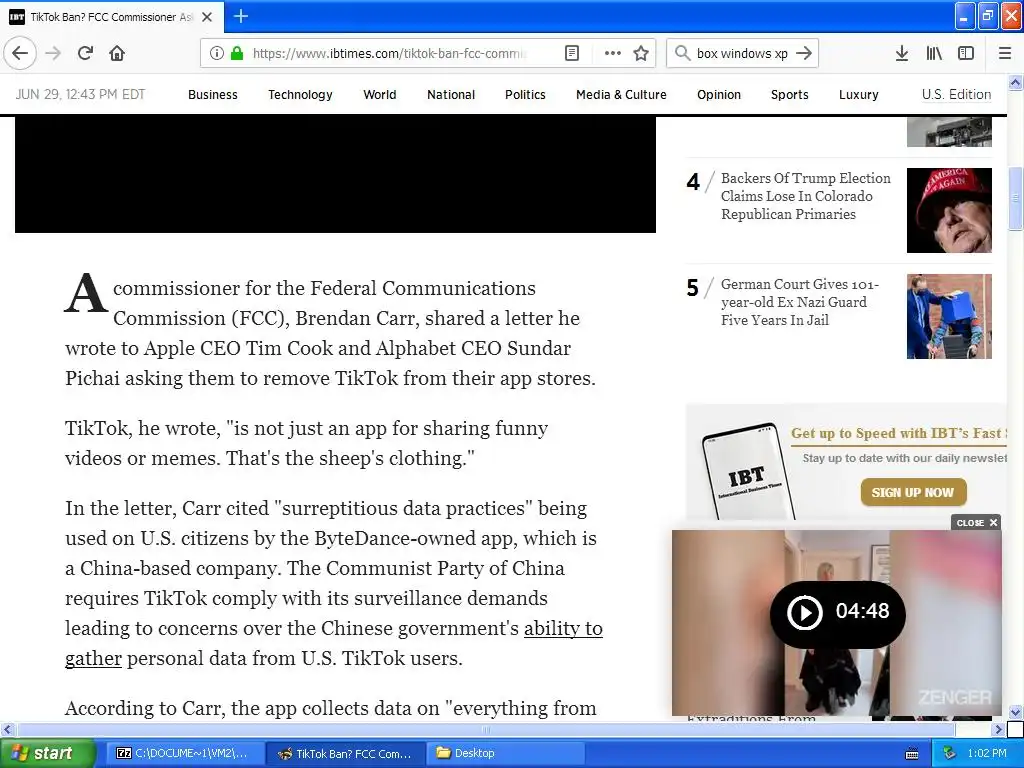Image resolution: width=1024 pixels, height=768 pixels.
Task: Expand the U.S. Edition selector
Action: point(956,95)
